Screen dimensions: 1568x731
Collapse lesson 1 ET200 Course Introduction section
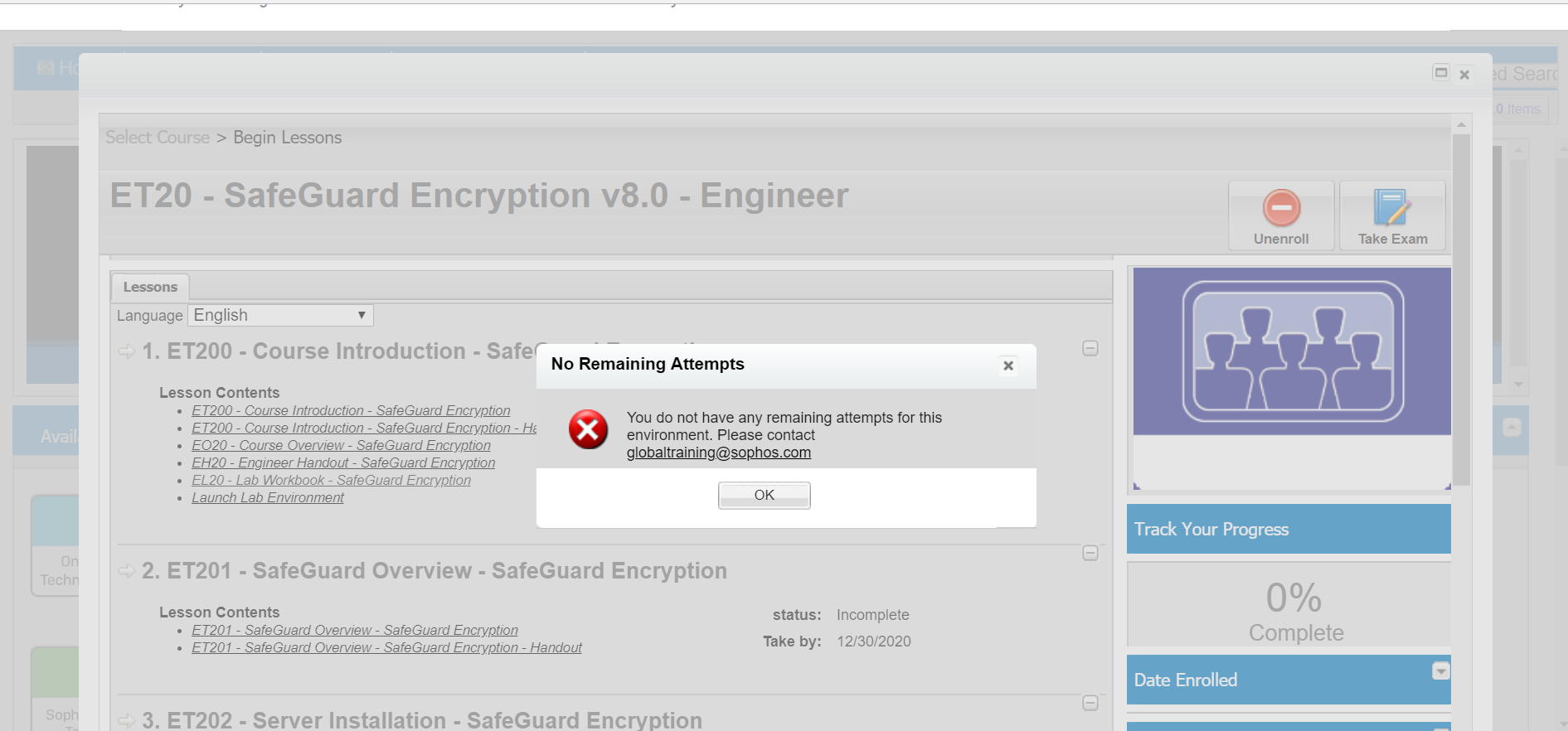click(x=1090, y=348)
